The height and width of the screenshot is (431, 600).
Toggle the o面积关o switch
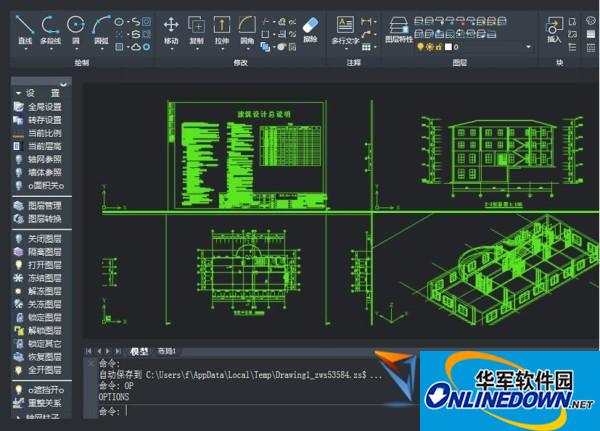tap(39, 186)
